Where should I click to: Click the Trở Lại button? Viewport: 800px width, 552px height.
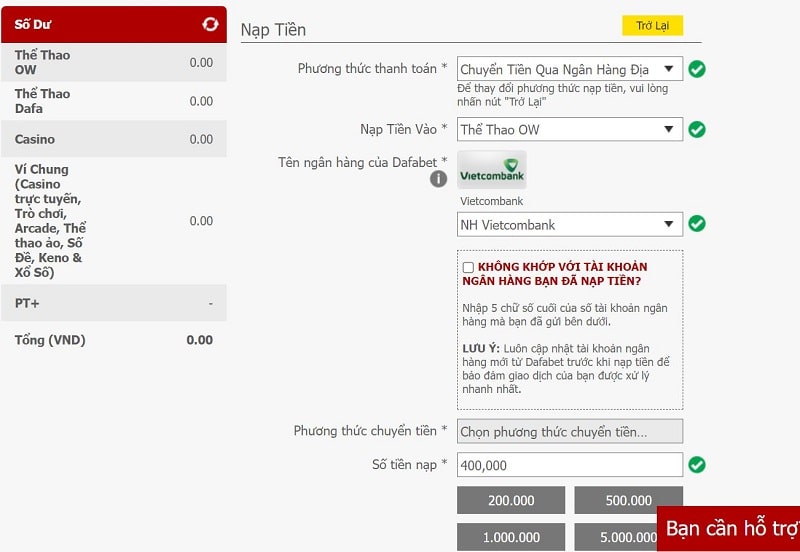(653, 26)
